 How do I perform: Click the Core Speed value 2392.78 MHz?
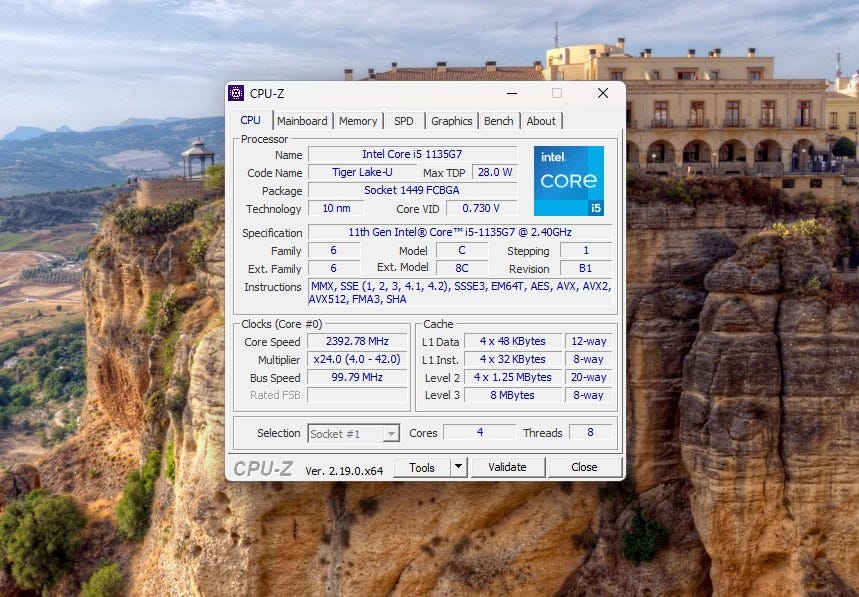point(357,341)
